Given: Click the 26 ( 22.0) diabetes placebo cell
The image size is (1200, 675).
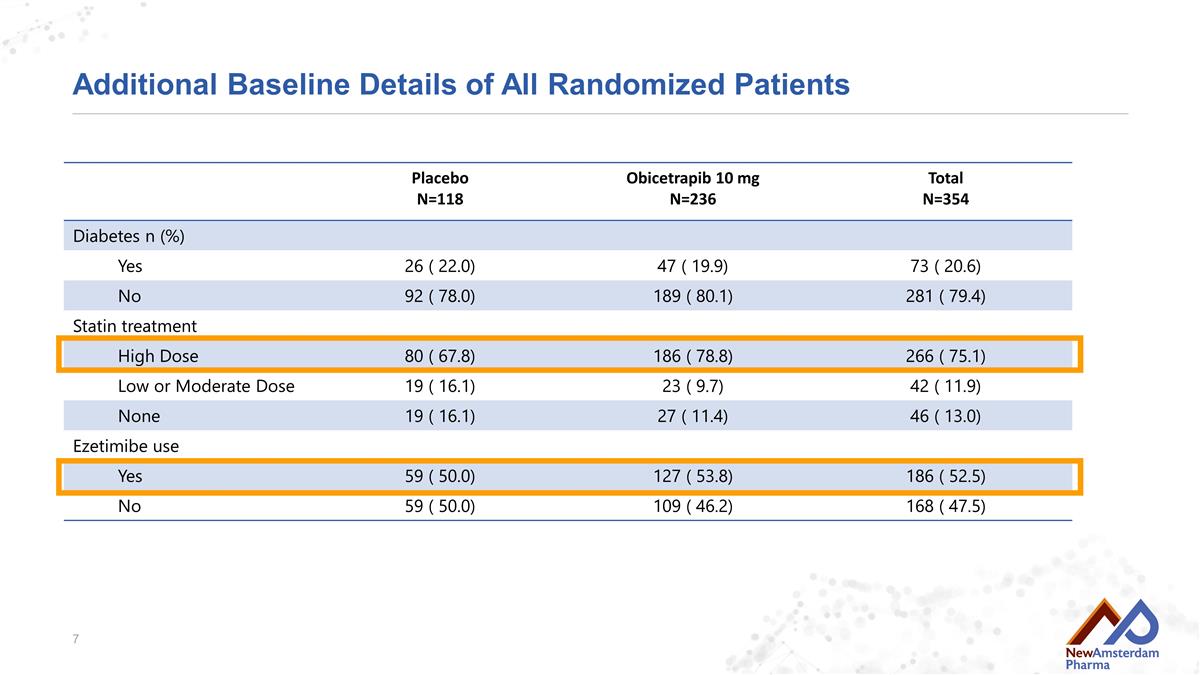Looking at the screenshot, I should (x=440, y=266).
